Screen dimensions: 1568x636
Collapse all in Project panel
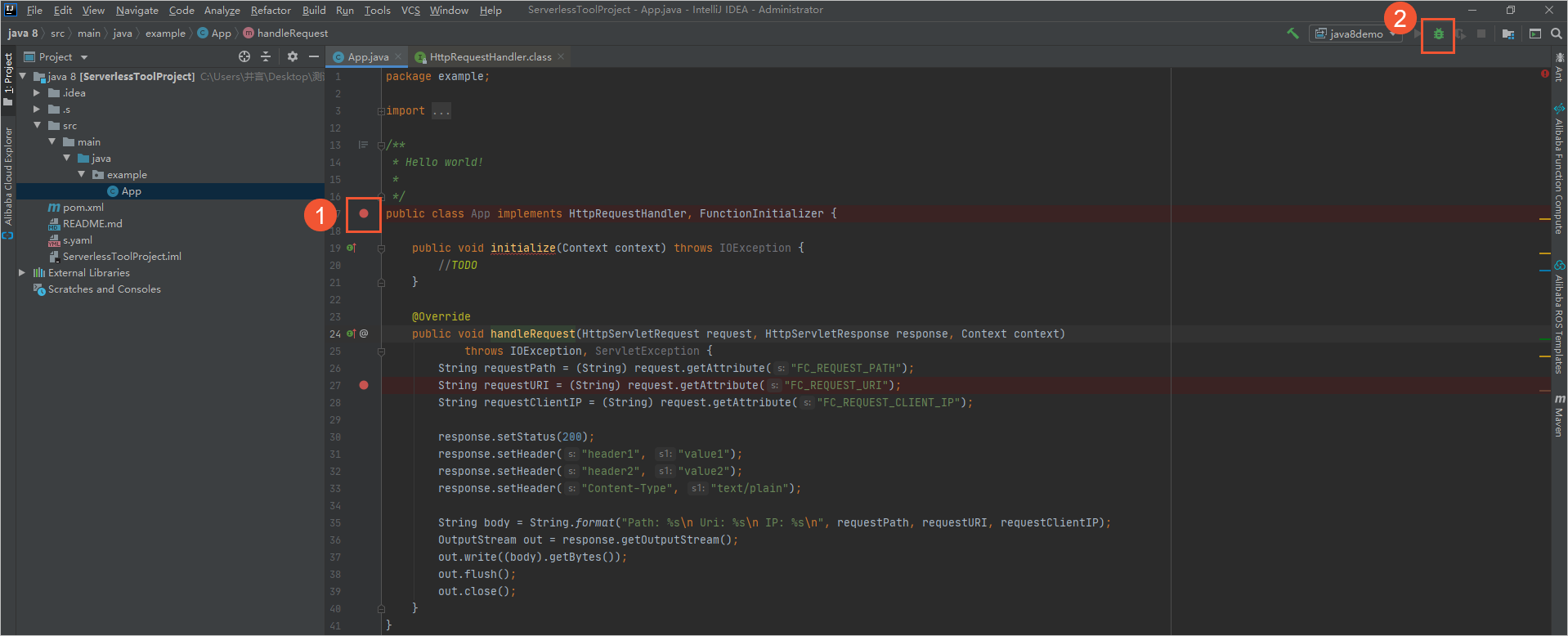[266, 56]
